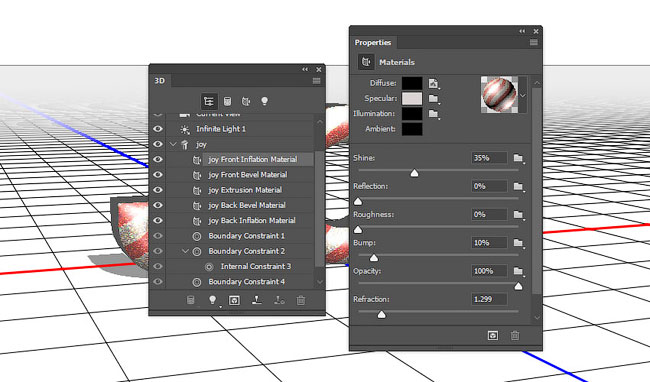650x382 pixels.
Task: Click render icon in Properties panel footer
Action: coord(493,335)
